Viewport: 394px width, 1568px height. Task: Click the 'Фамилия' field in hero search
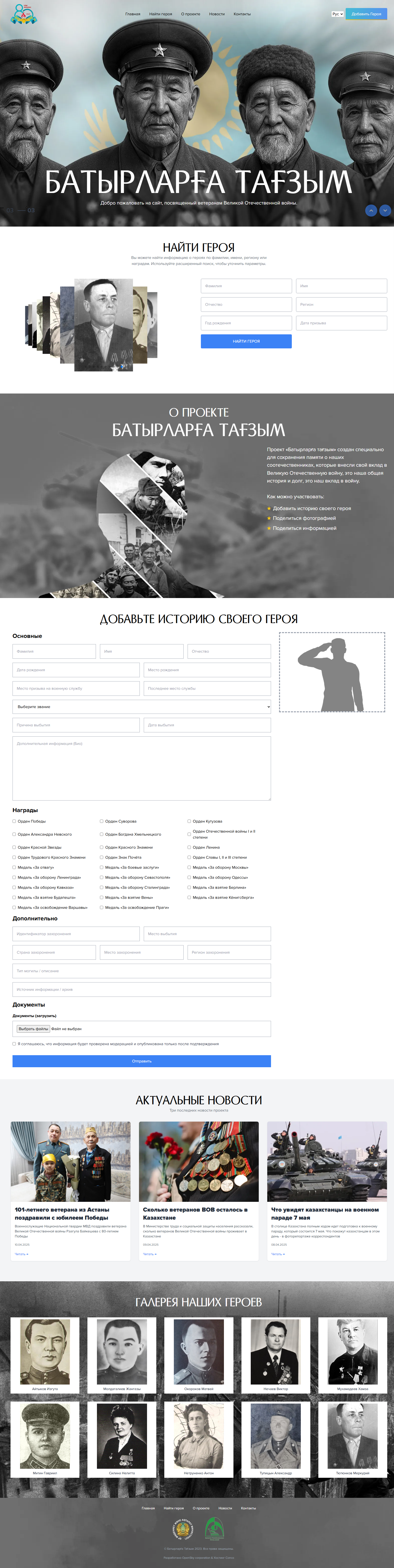point(246,286)
